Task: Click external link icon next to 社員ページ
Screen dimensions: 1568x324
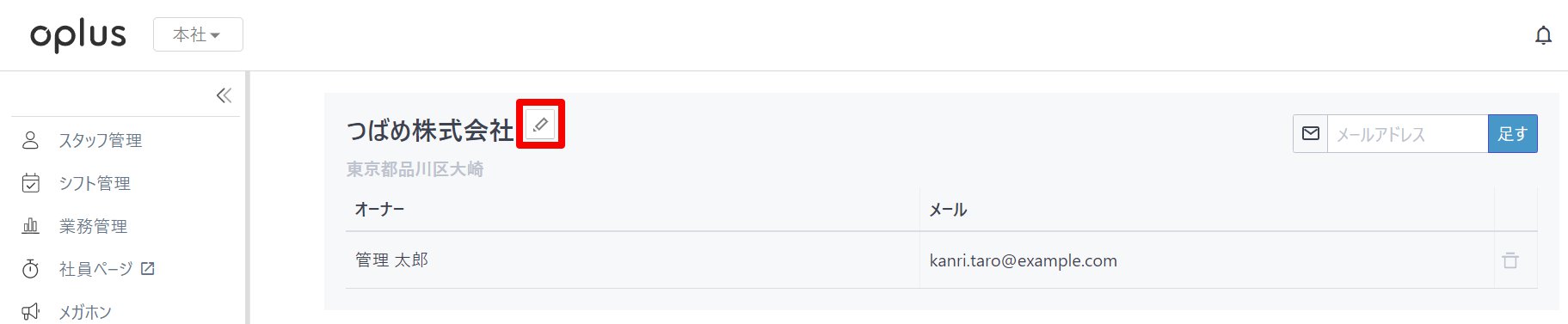Action: coord(147,269)
